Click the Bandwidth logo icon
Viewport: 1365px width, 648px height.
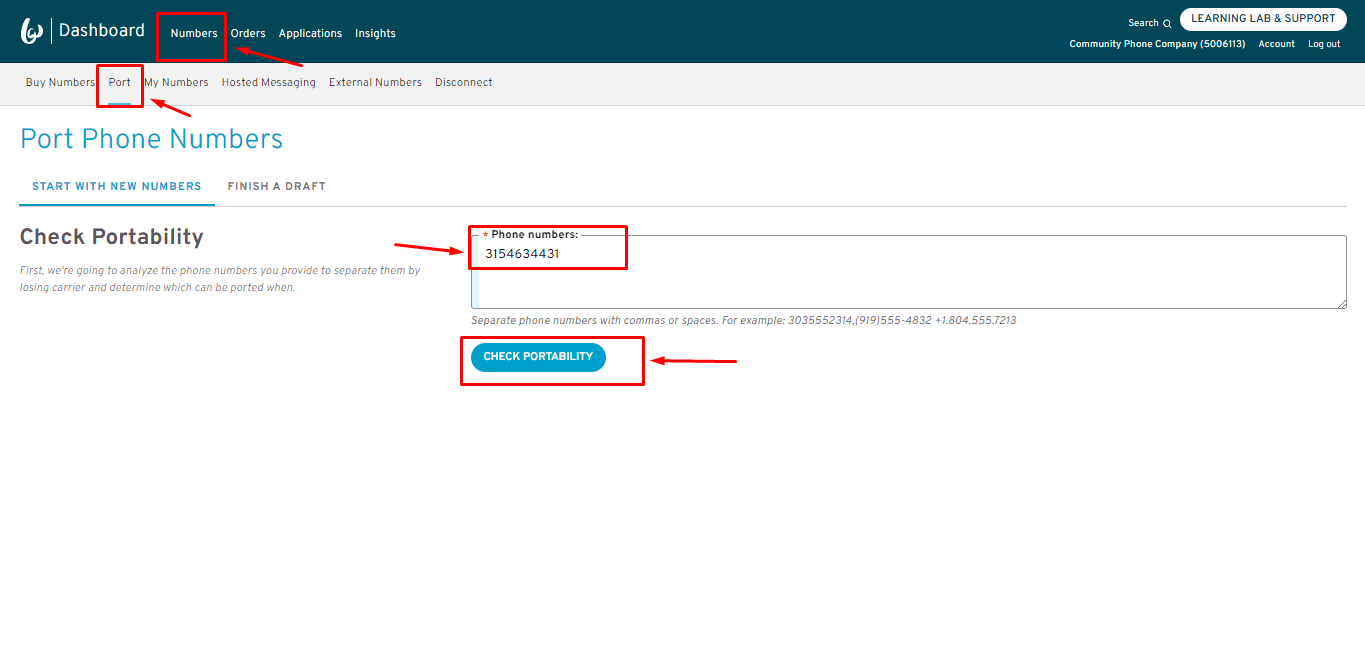32,32
